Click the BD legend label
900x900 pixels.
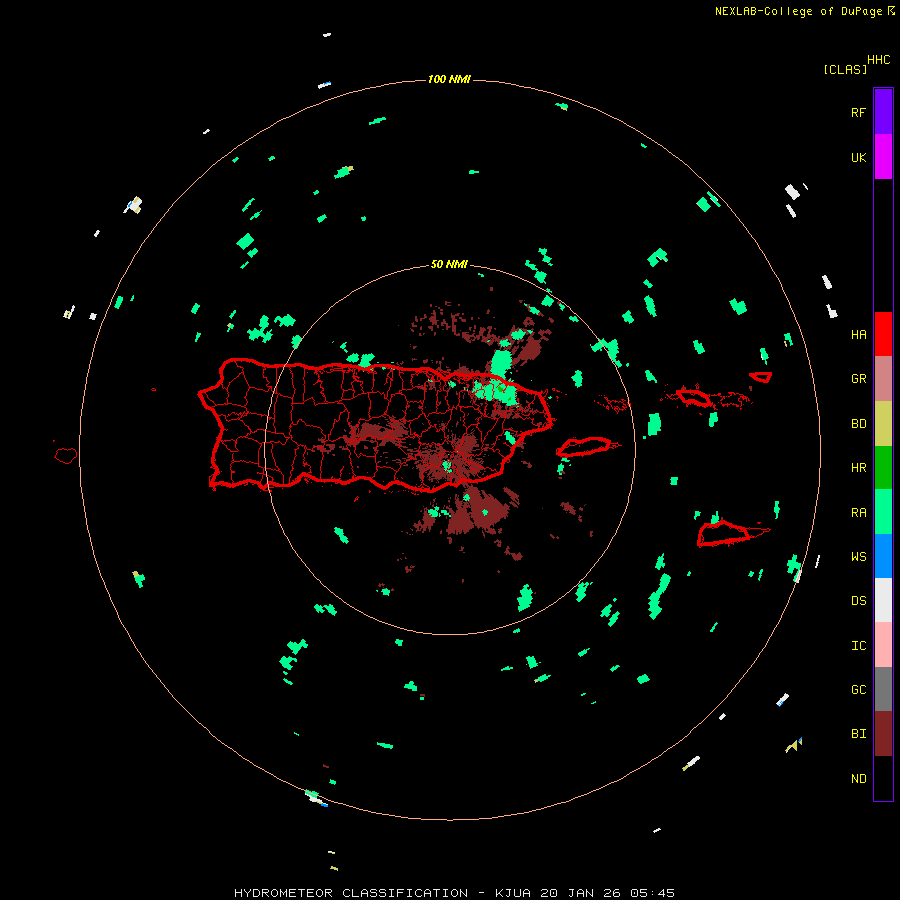(x=858, y=424)
